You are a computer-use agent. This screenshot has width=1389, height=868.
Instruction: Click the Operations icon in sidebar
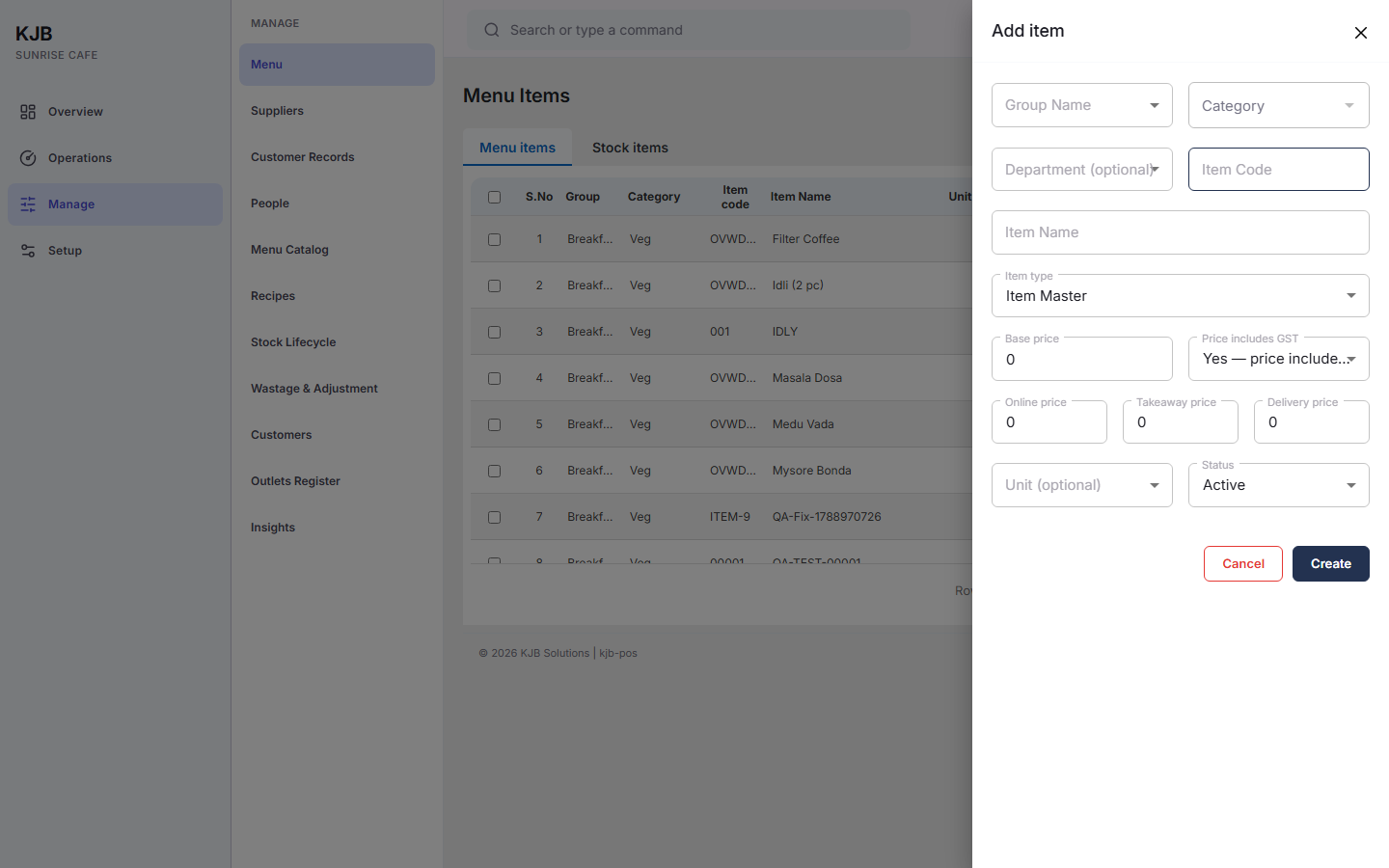28,158
